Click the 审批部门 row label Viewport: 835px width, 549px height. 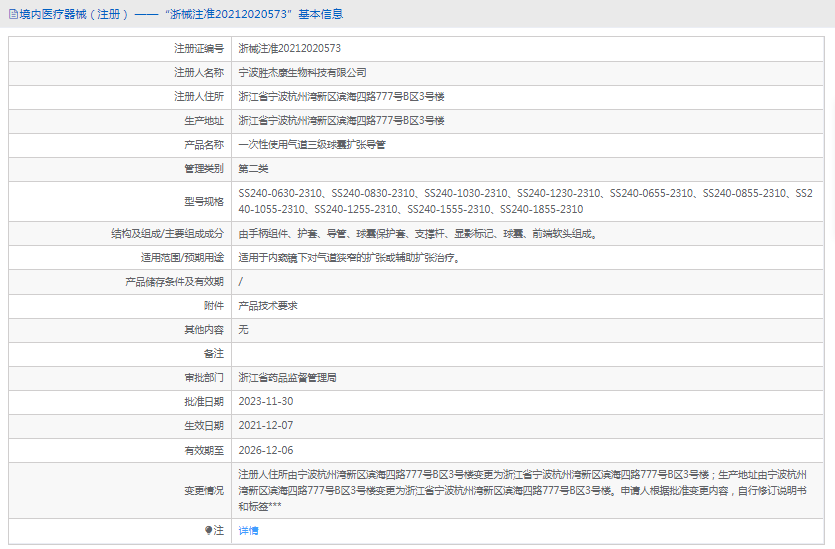click(204, 378)
